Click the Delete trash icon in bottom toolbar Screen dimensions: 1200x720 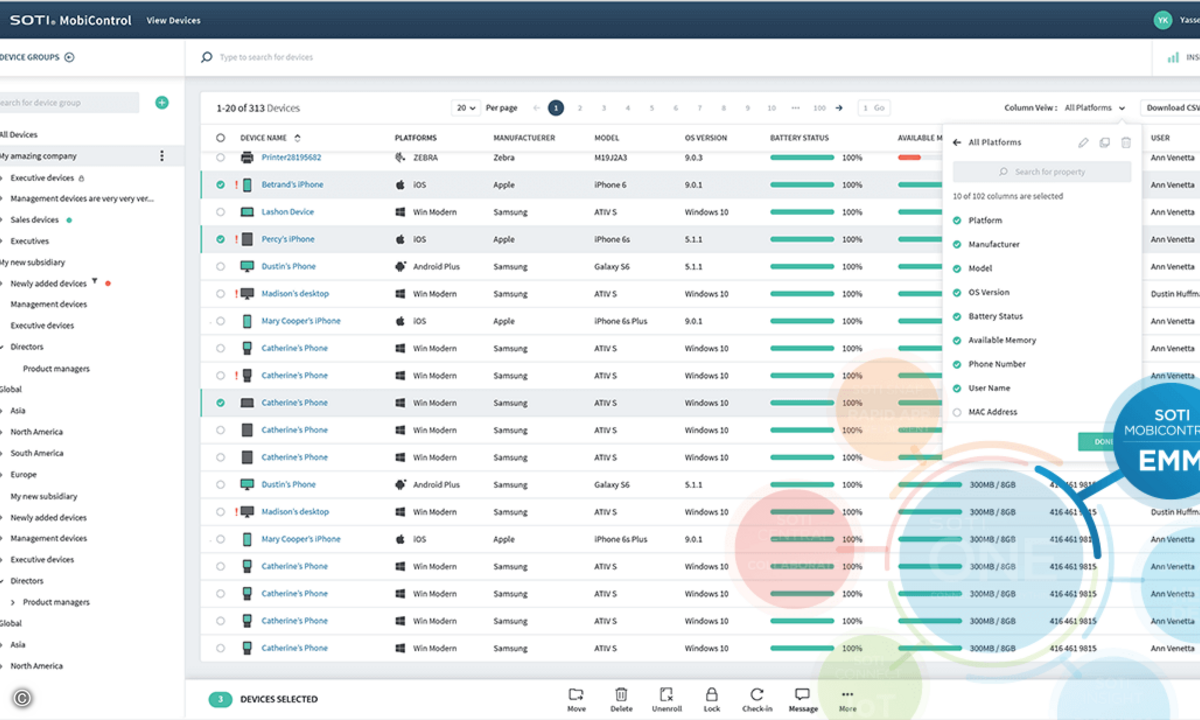pos(621,694)
